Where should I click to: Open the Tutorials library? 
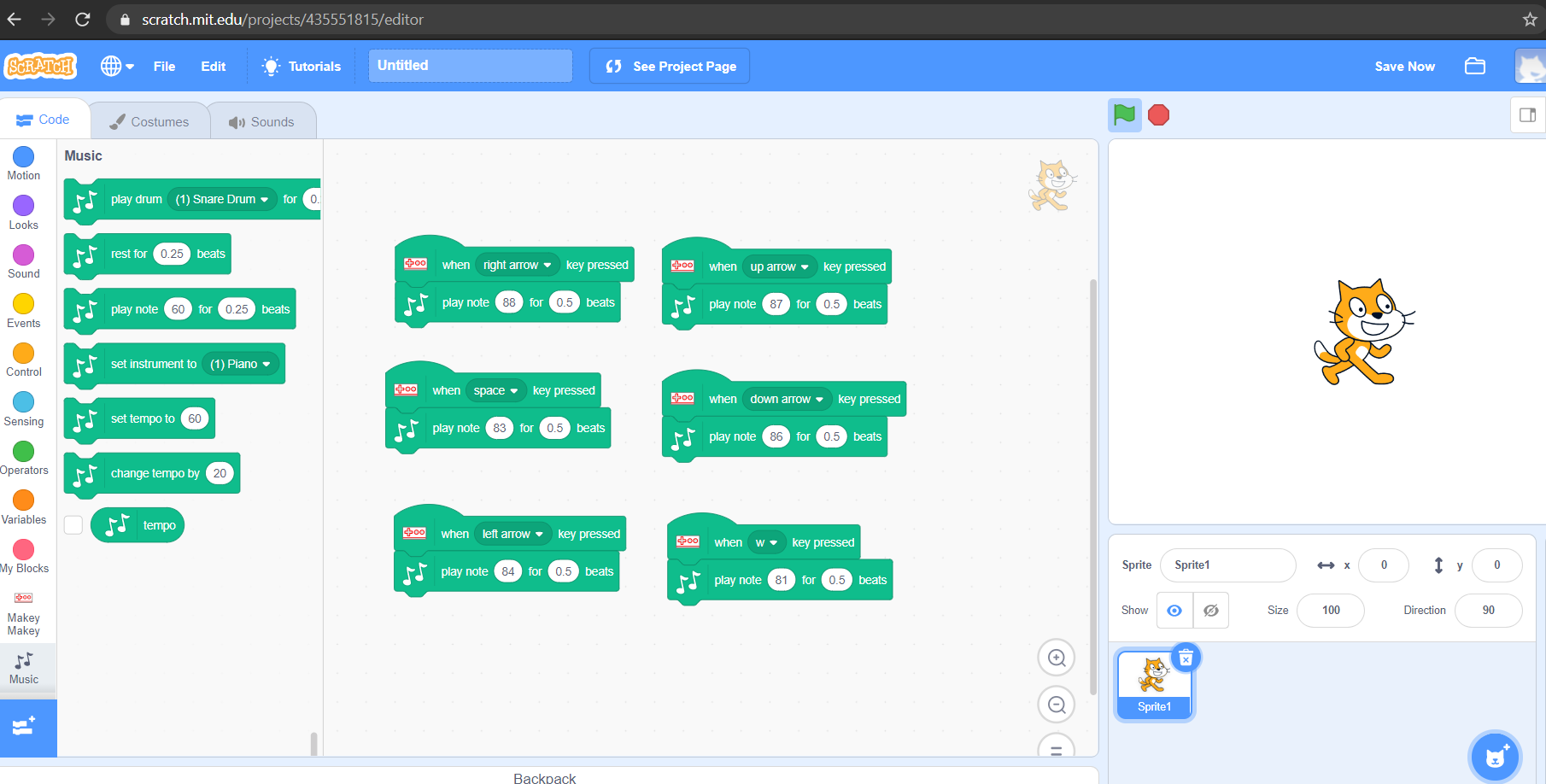[x=302, y=66]
